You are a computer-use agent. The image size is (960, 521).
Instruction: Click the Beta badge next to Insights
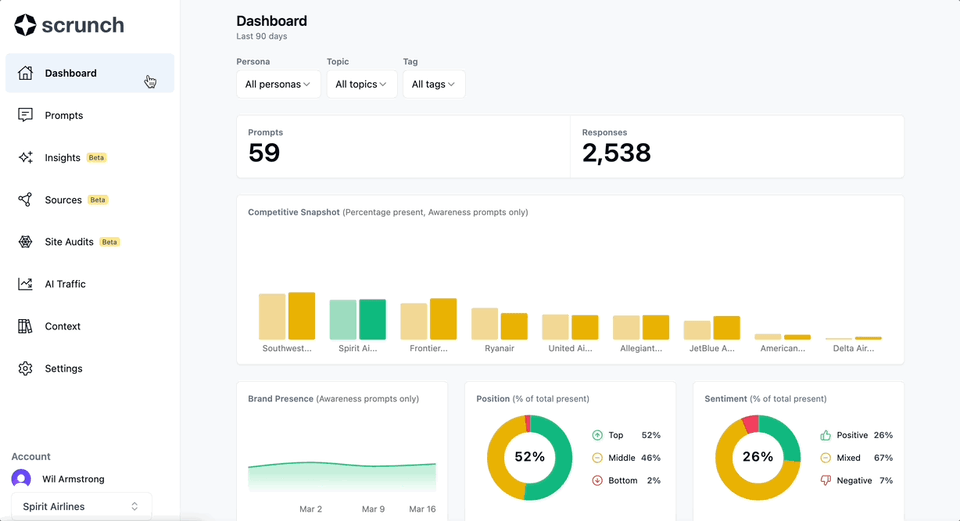pos(96,157)
